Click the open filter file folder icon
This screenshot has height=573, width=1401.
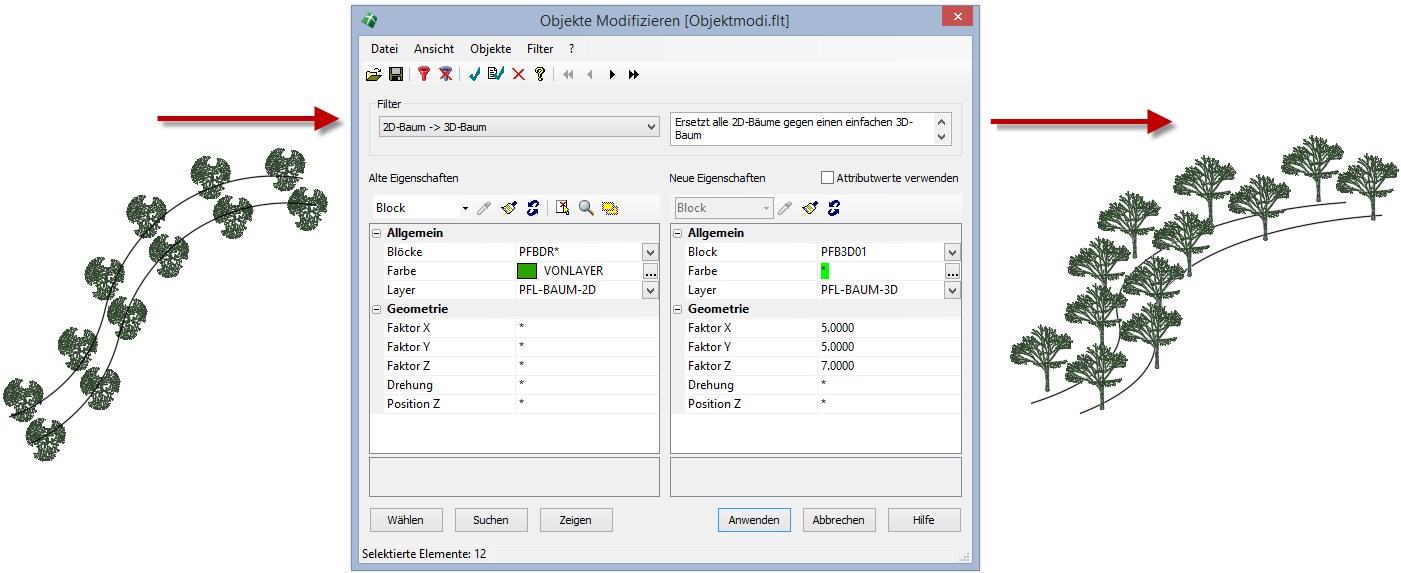(374, 74)
